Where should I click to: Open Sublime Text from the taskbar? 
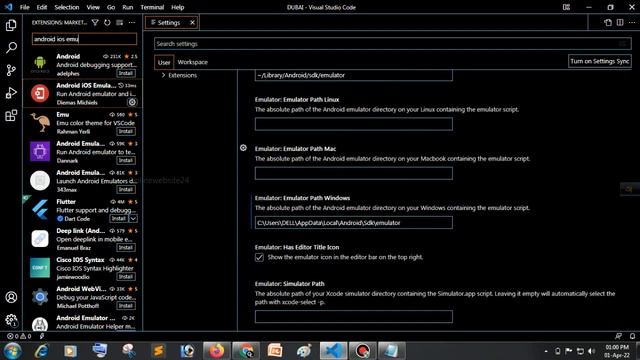pos(158,351)
